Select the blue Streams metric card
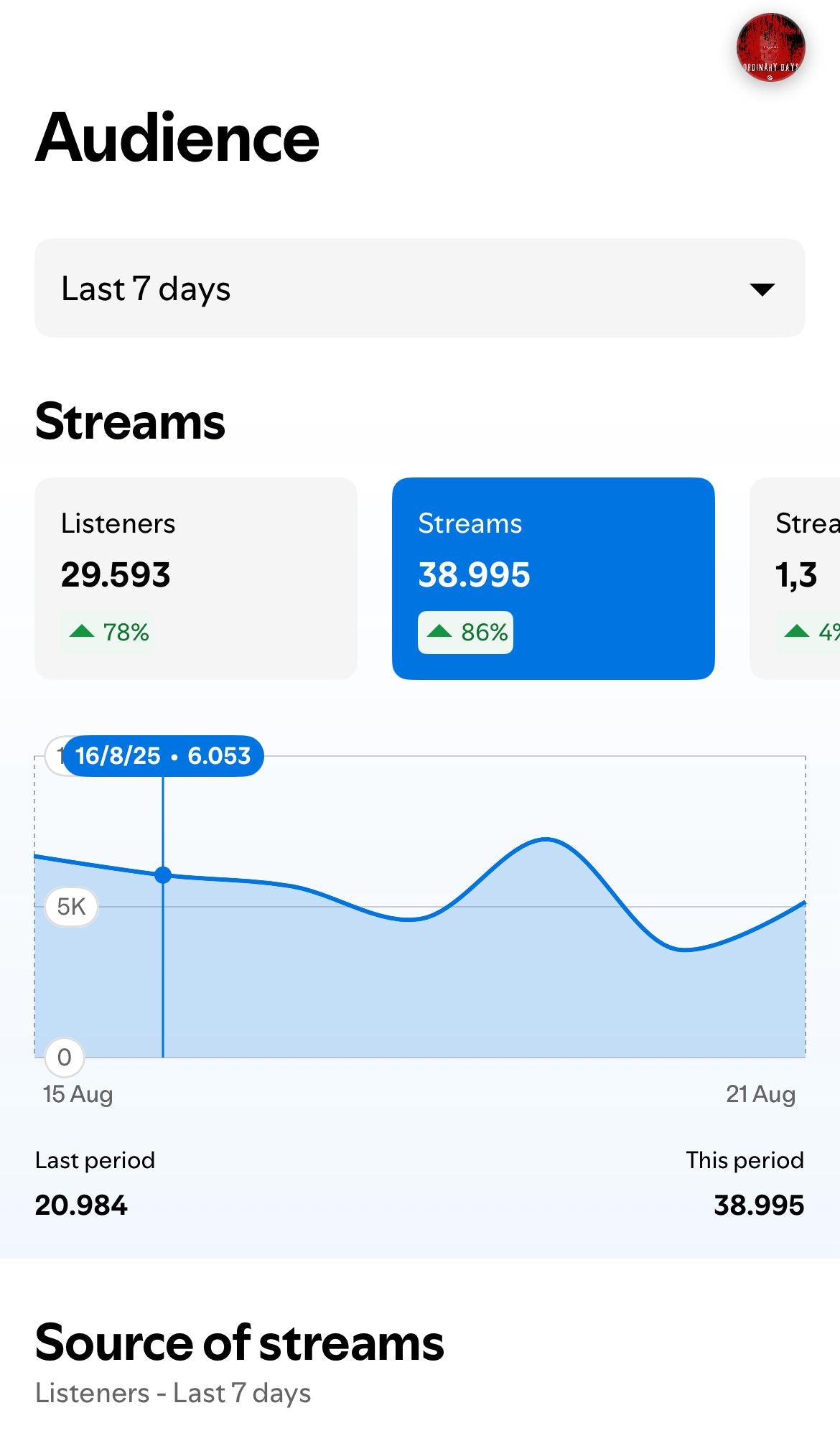 553,578
